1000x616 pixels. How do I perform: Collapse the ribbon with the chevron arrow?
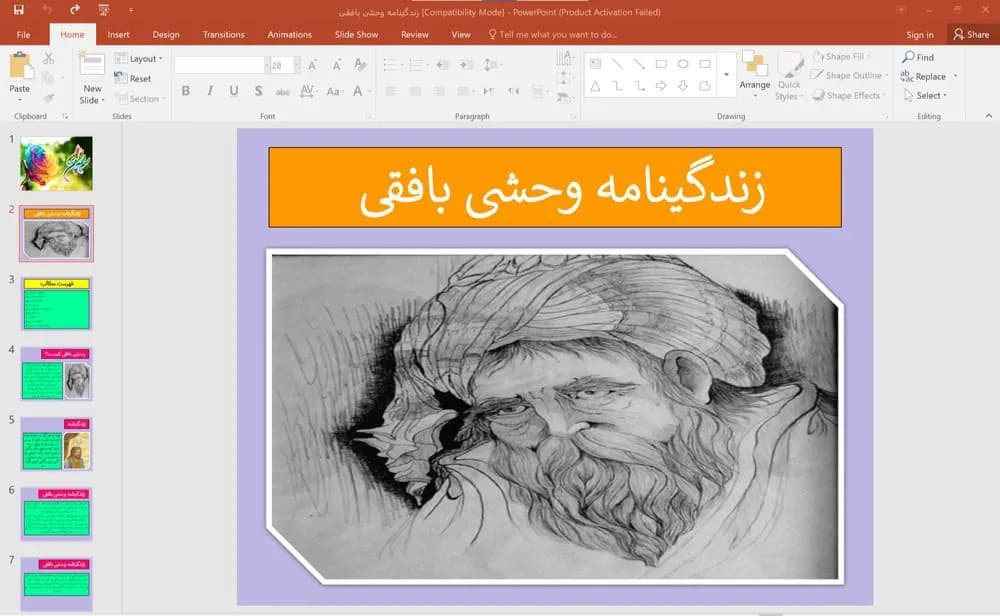[989, 116]
